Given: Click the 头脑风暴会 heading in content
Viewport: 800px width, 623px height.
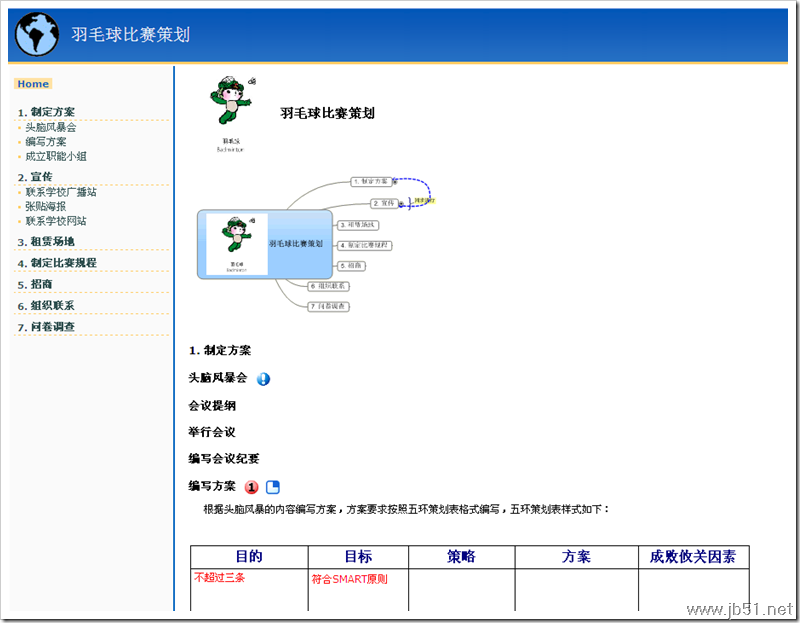Looking at the screenshot, I should click(218, 378).
